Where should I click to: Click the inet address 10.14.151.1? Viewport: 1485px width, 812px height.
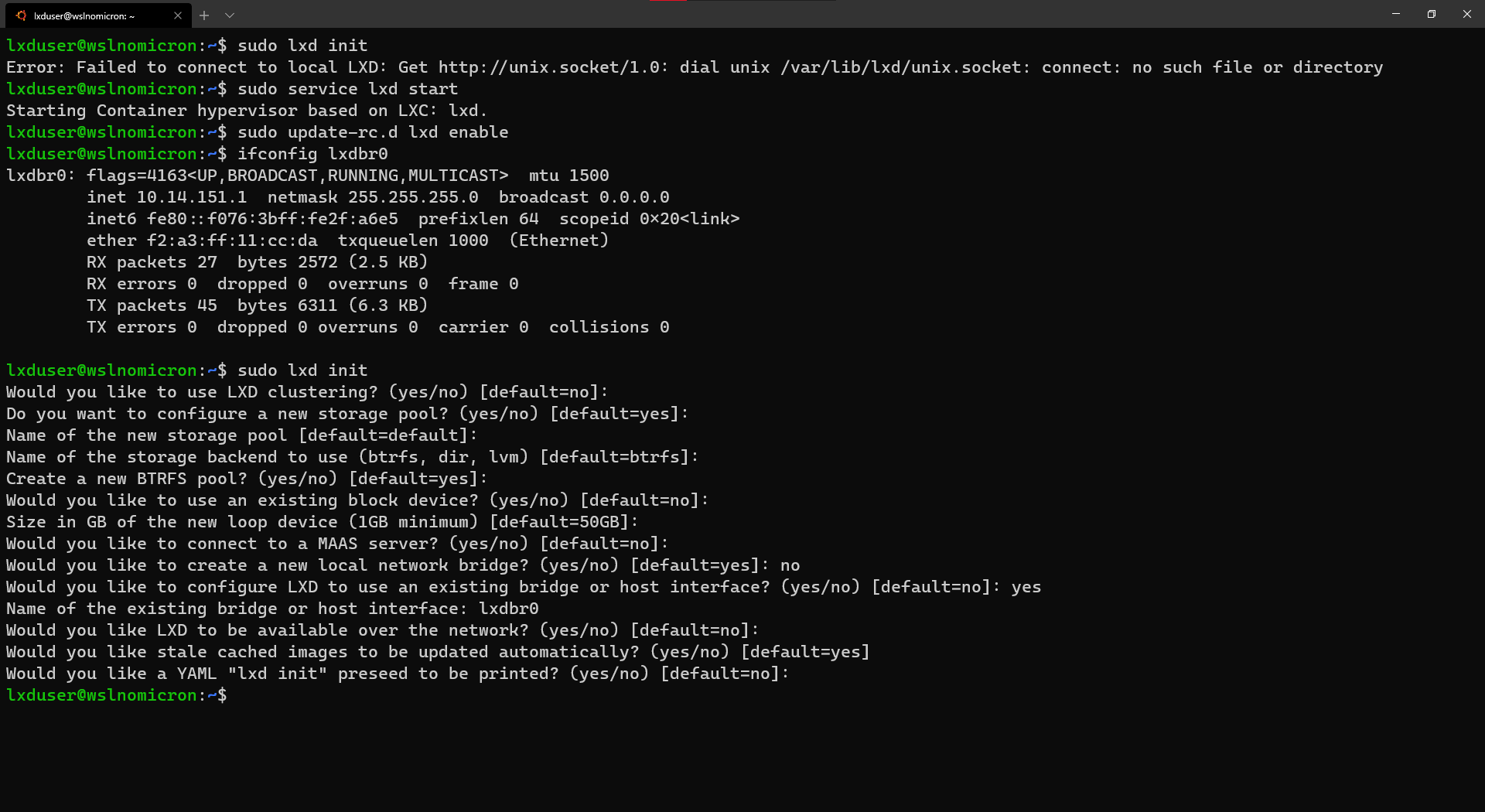[x=192, y=197]
